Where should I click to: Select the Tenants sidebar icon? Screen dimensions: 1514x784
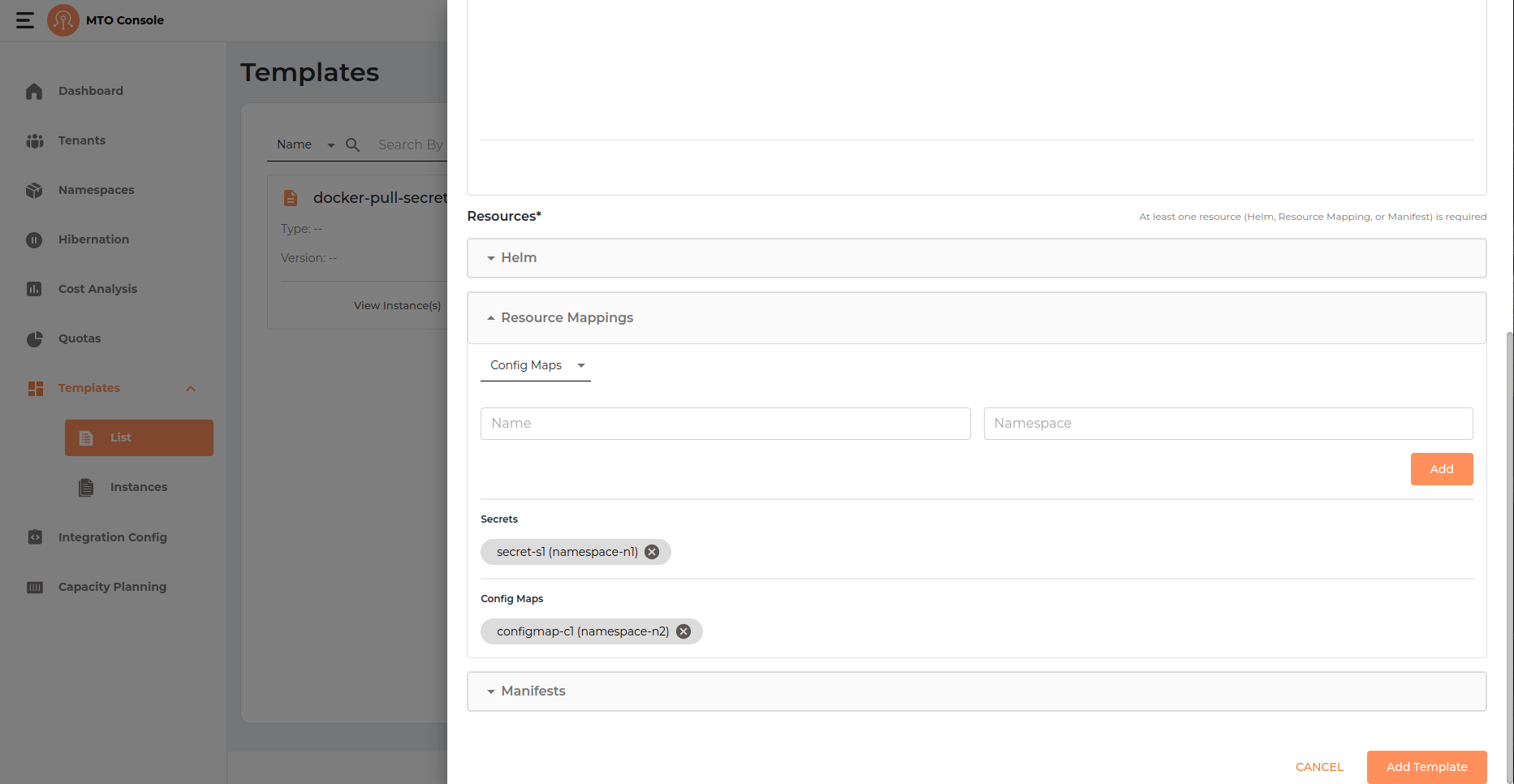coord(35,140)
